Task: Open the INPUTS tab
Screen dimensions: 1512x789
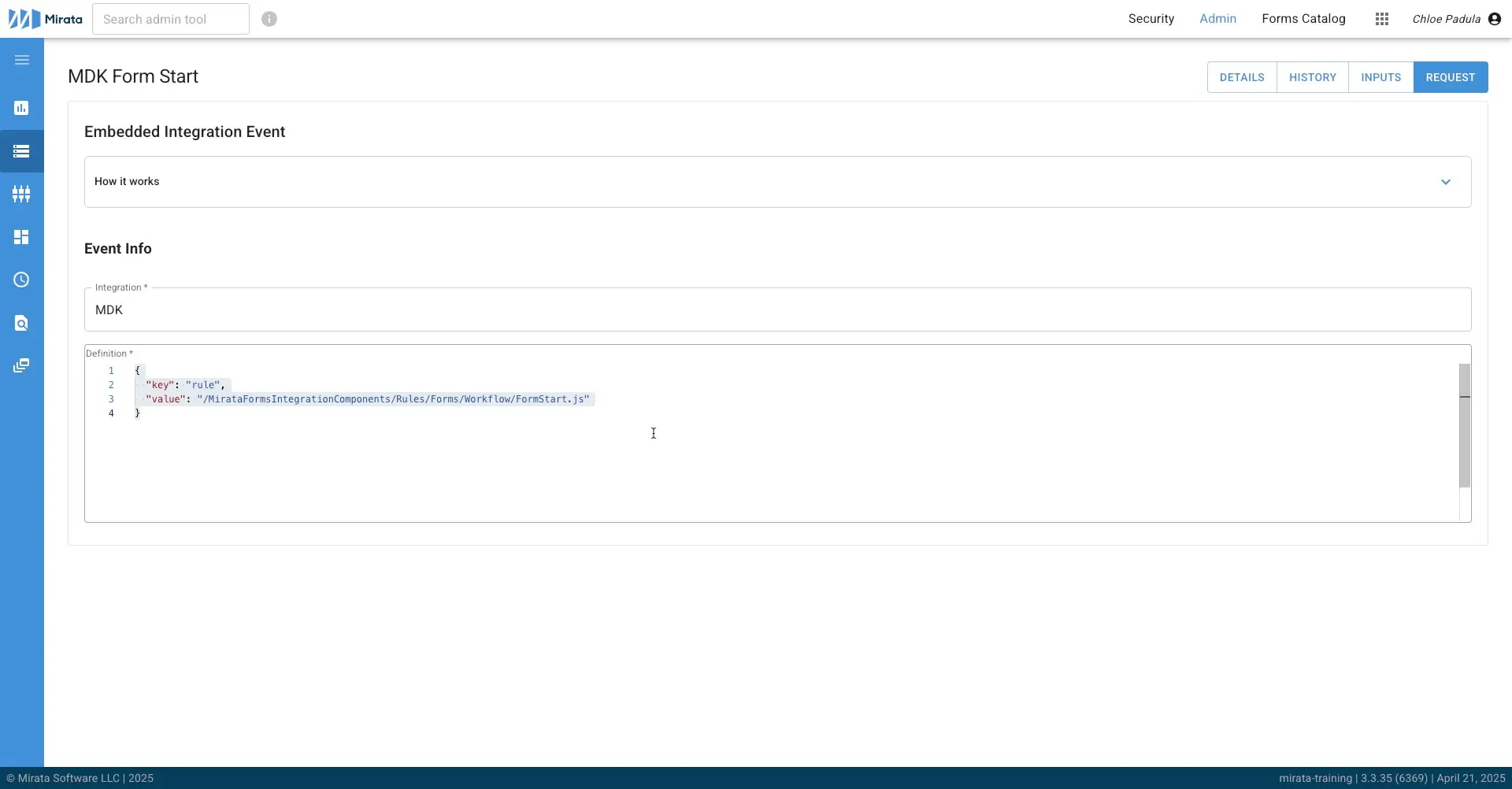Action: click(1381, 76)
